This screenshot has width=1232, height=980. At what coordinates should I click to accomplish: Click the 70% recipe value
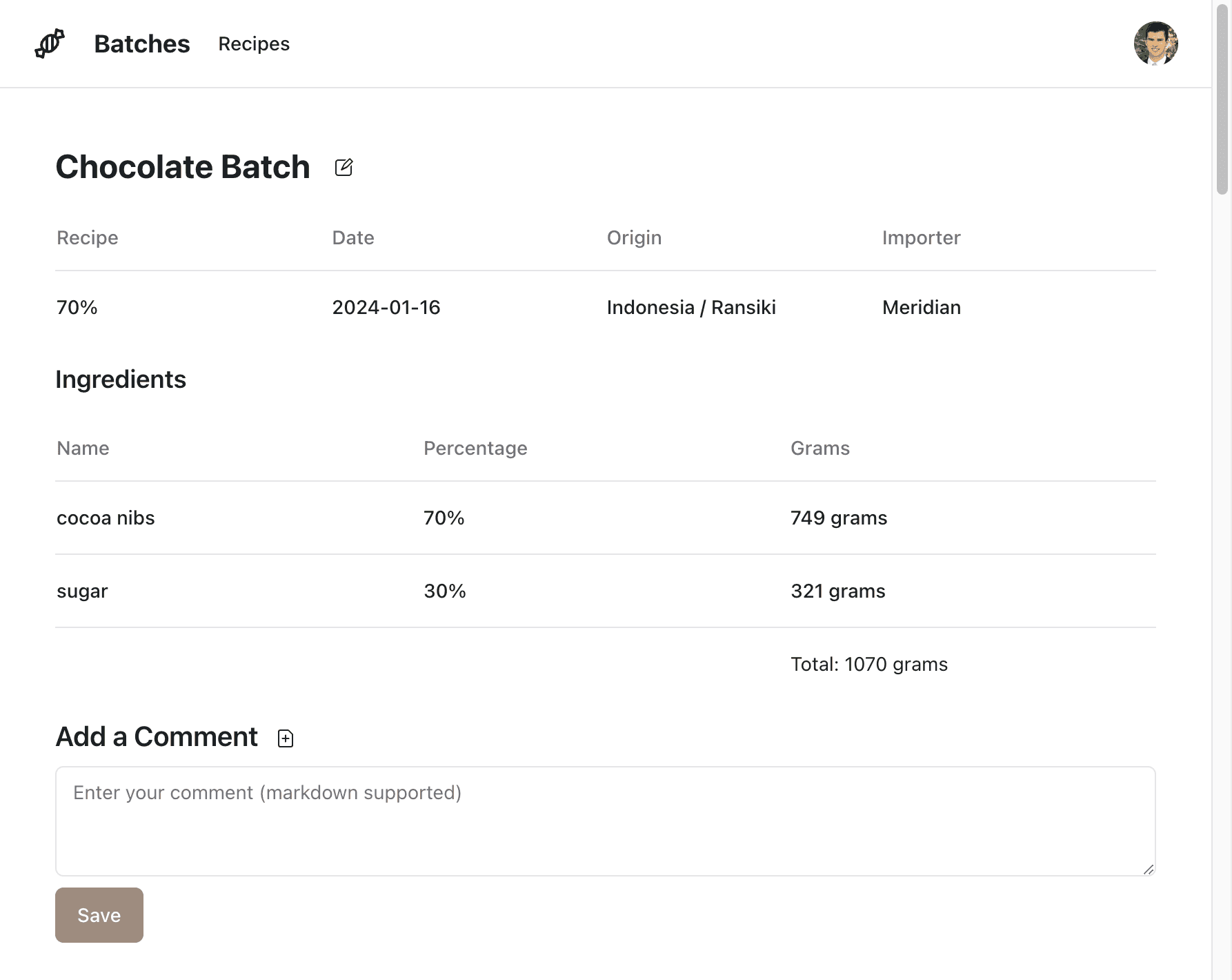point(77,307)
